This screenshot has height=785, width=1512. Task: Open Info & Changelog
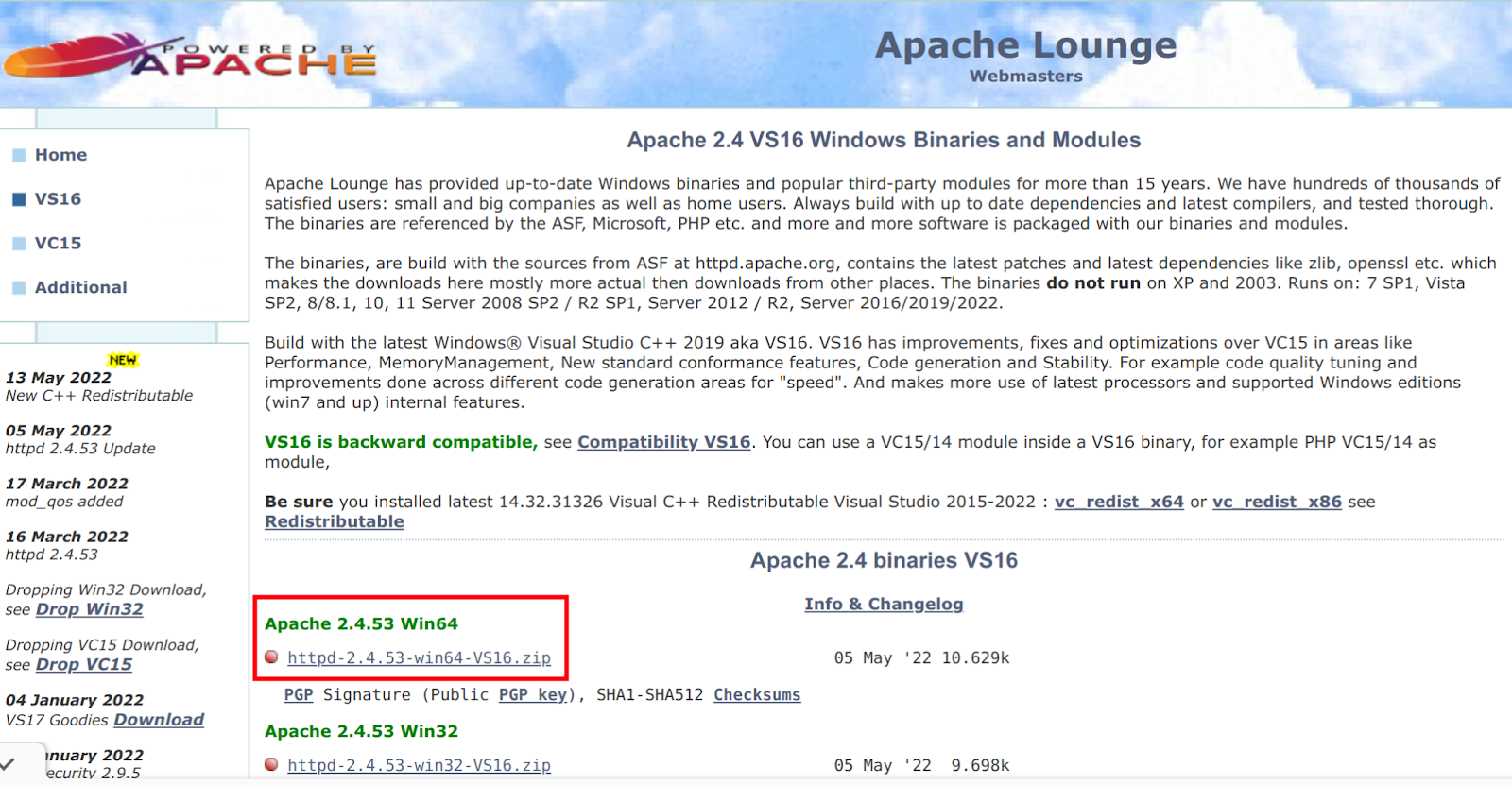(x=884, y=604)
